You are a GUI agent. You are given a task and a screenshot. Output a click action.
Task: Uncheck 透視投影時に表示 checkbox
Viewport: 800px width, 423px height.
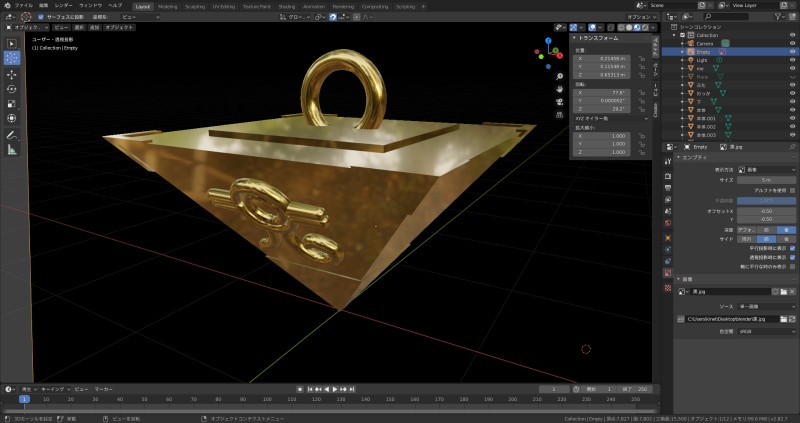[x=792, y=257]
